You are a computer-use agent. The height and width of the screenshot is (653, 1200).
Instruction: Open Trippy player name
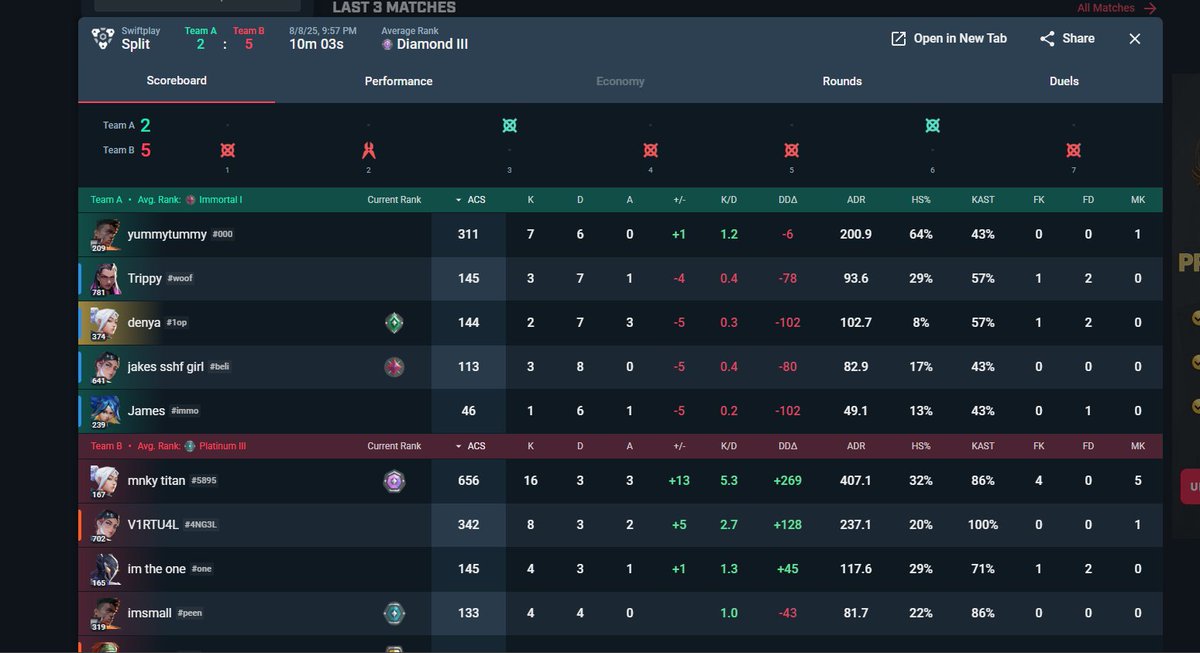click(x=144, y=278)
